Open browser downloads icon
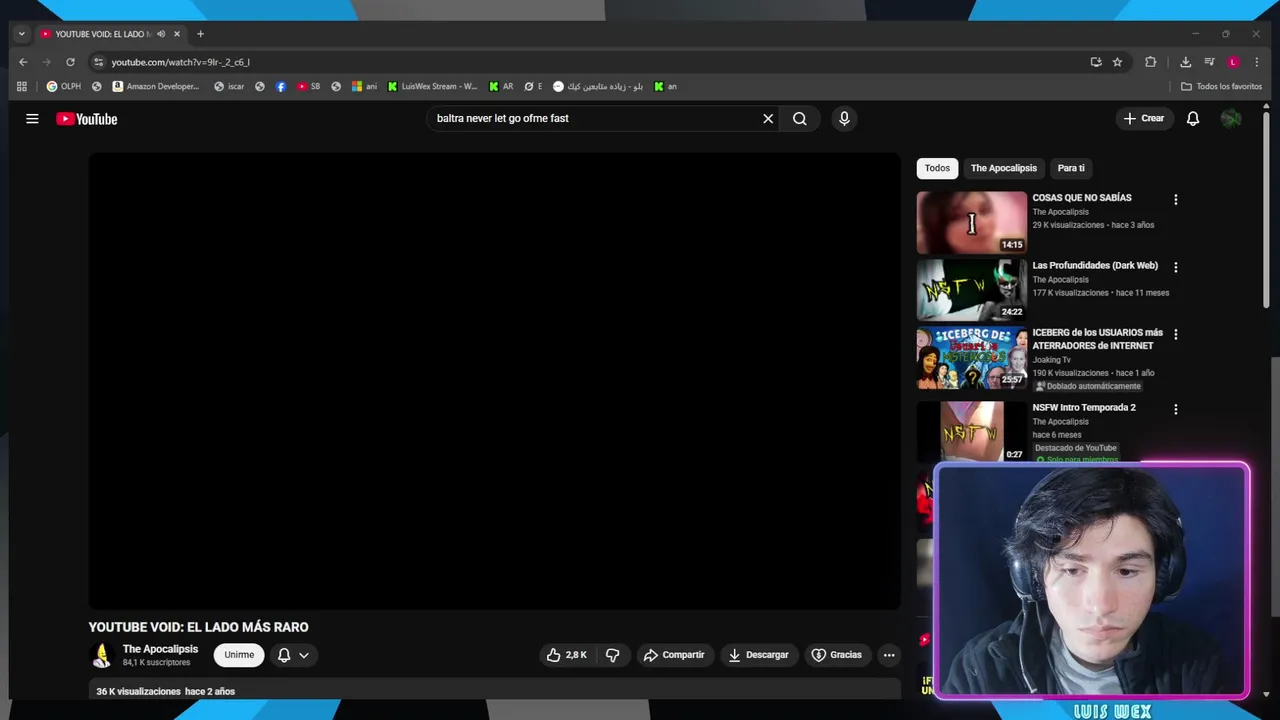This screenshot has width=1280, height=720. click(x=1185, y=62)
